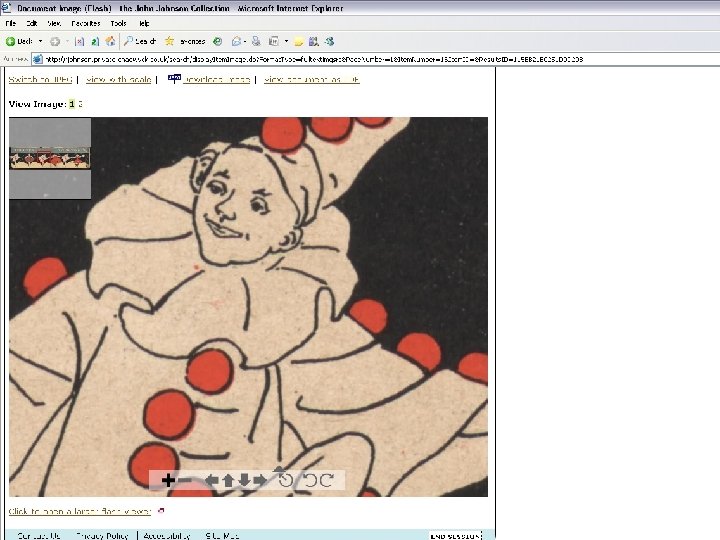Open the View menu
This screenshot has height=540, width=720.
[54, 23]
